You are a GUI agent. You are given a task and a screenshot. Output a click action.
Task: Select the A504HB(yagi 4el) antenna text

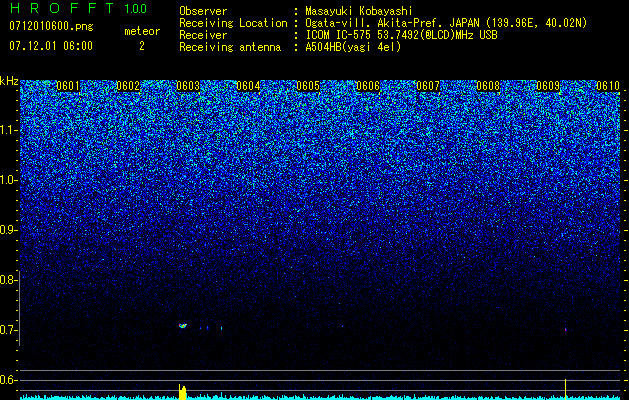(x=353, y=47)
